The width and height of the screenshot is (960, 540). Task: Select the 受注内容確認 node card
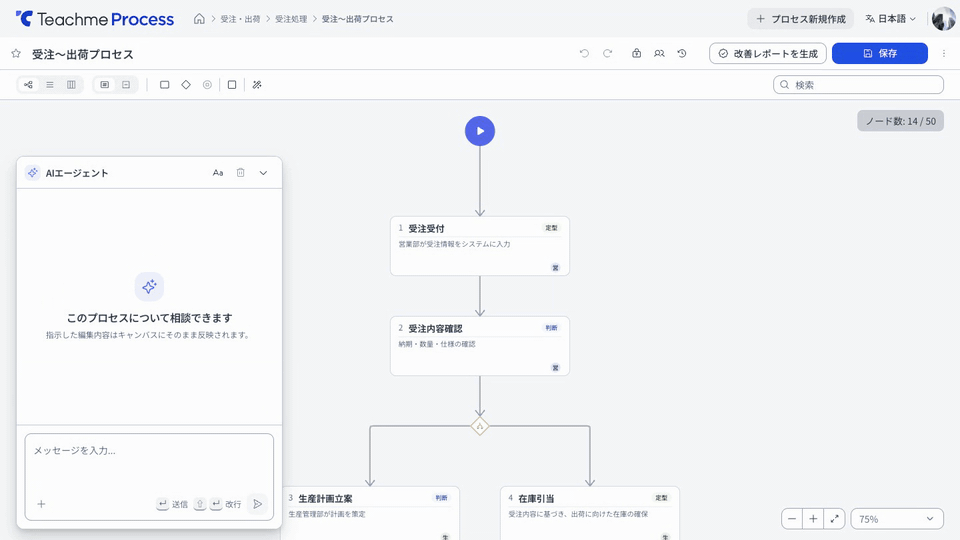pos(480,346)
